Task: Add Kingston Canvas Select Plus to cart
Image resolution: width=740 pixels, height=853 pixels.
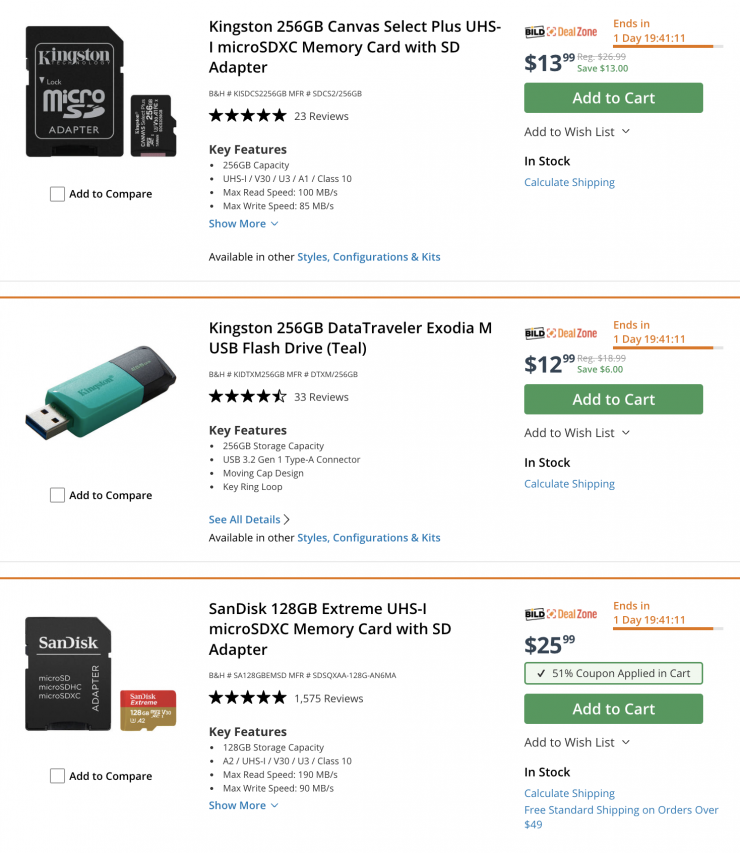Action: 613,98
